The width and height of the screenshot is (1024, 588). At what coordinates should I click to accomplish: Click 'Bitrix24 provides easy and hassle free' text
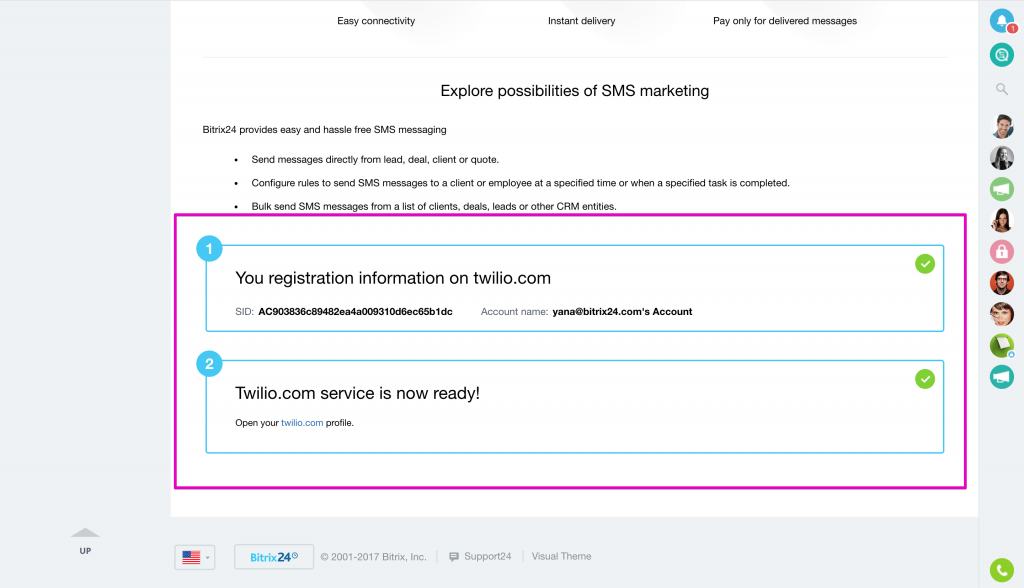click(x=325, y=130)
